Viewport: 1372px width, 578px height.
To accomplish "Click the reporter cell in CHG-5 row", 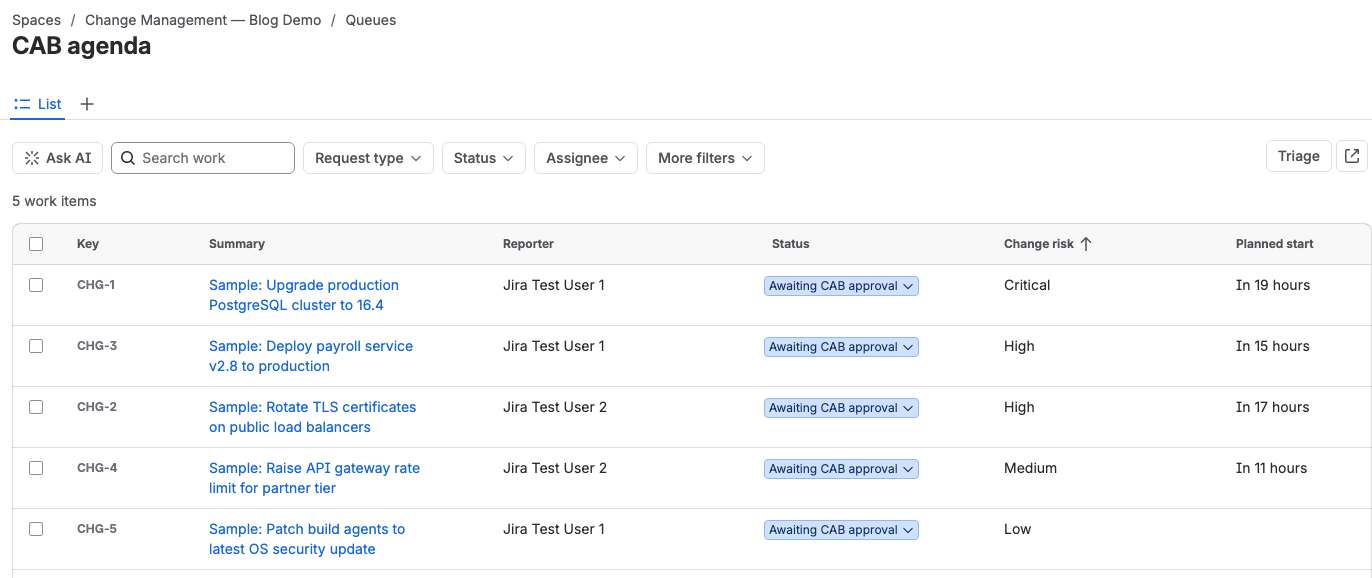I will (x=554, y=529).
